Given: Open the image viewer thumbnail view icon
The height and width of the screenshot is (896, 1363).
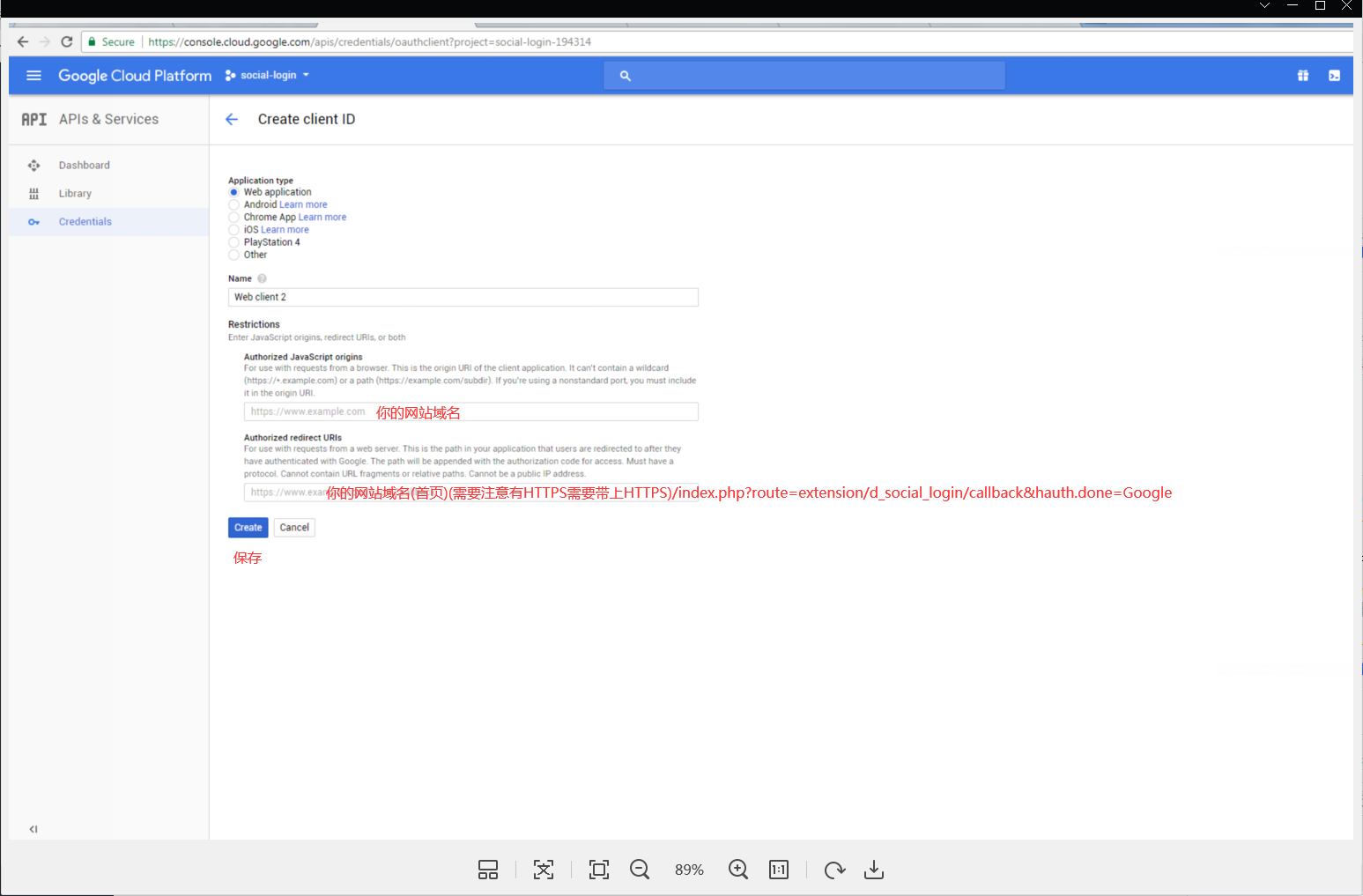Looking at the screenshot, I should [x=488, y=870].
